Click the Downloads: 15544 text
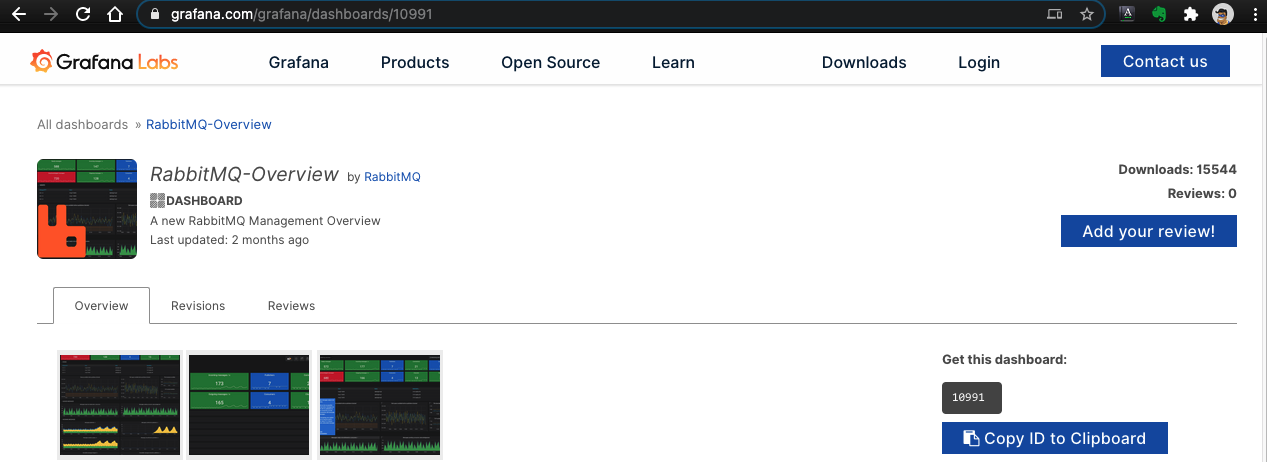1267x462 pixels. 1177,170
